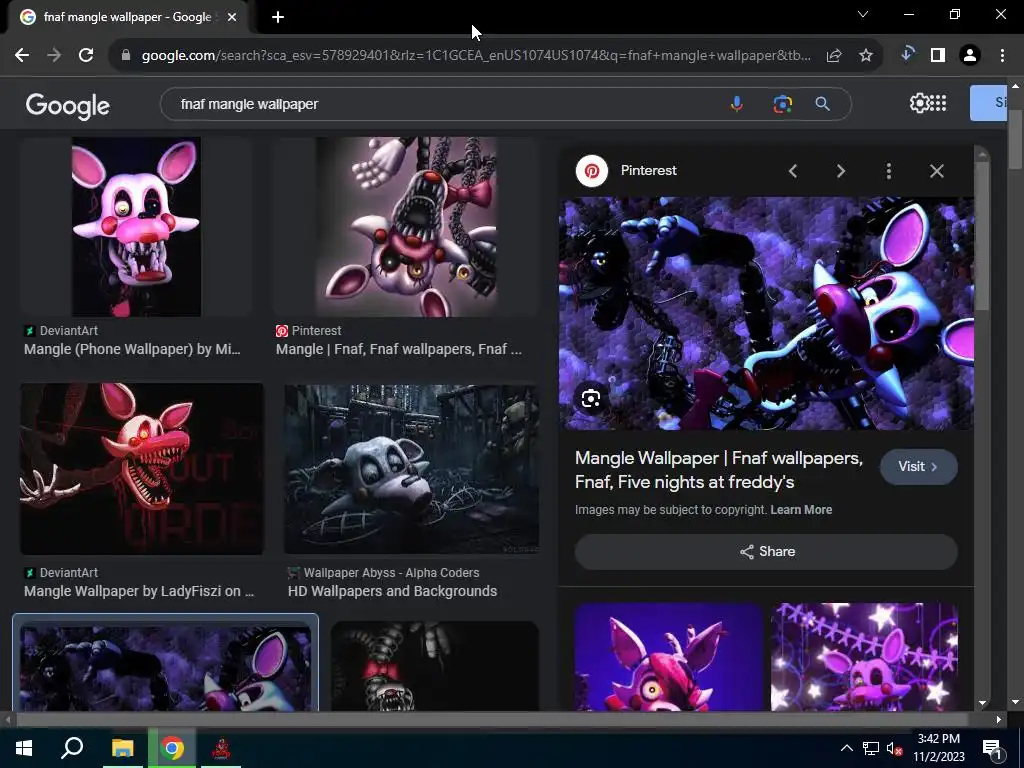Click the 'Mangle Wallpaper | Fnaf wallpapers' title

pos(718,470)
